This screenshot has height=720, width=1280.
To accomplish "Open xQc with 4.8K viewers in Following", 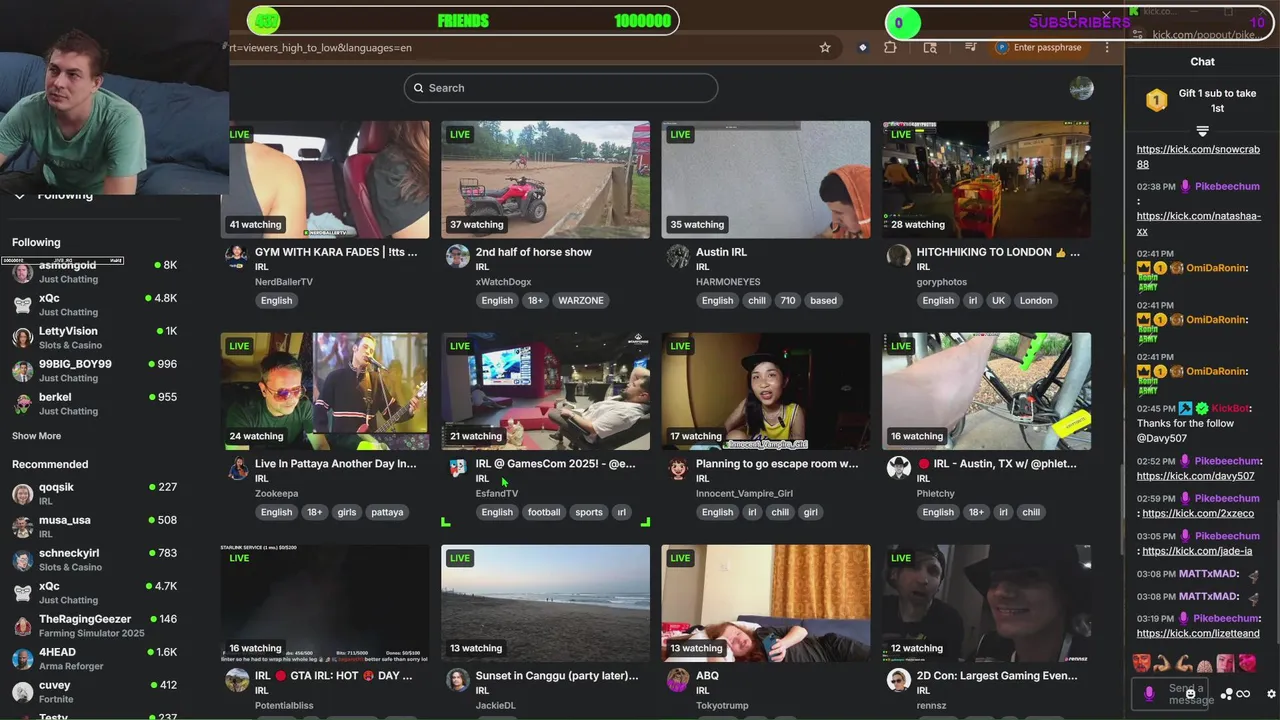I will [x=94, y=304].
